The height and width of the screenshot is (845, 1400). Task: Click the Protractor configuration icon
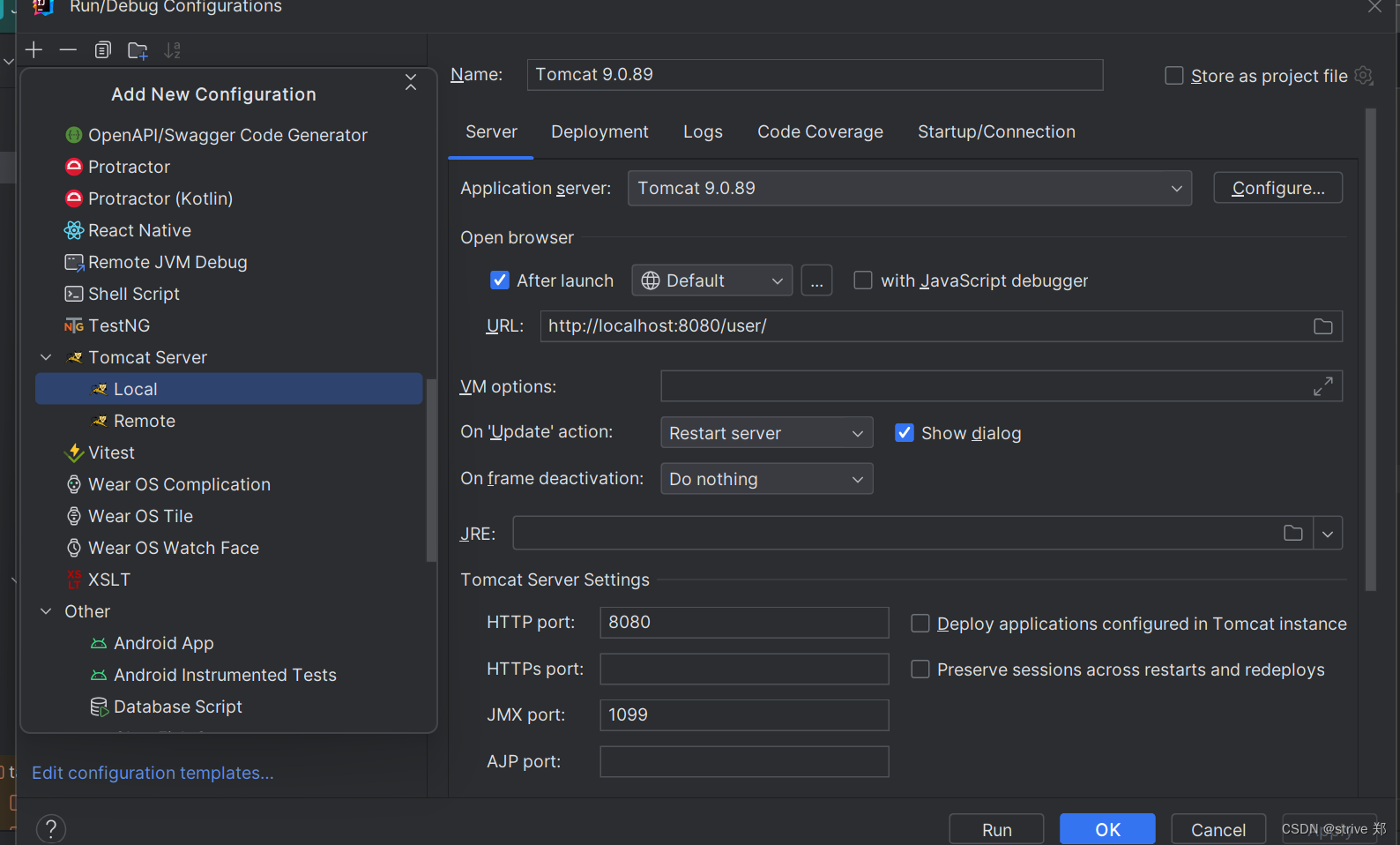[x=74, y=167]
